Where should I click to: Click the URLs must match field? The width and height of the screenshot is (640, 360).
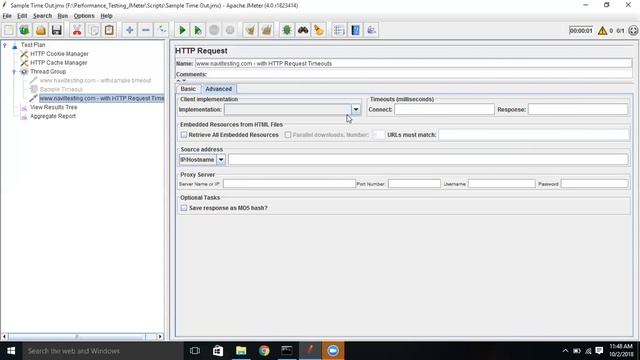tap(533, 135)
